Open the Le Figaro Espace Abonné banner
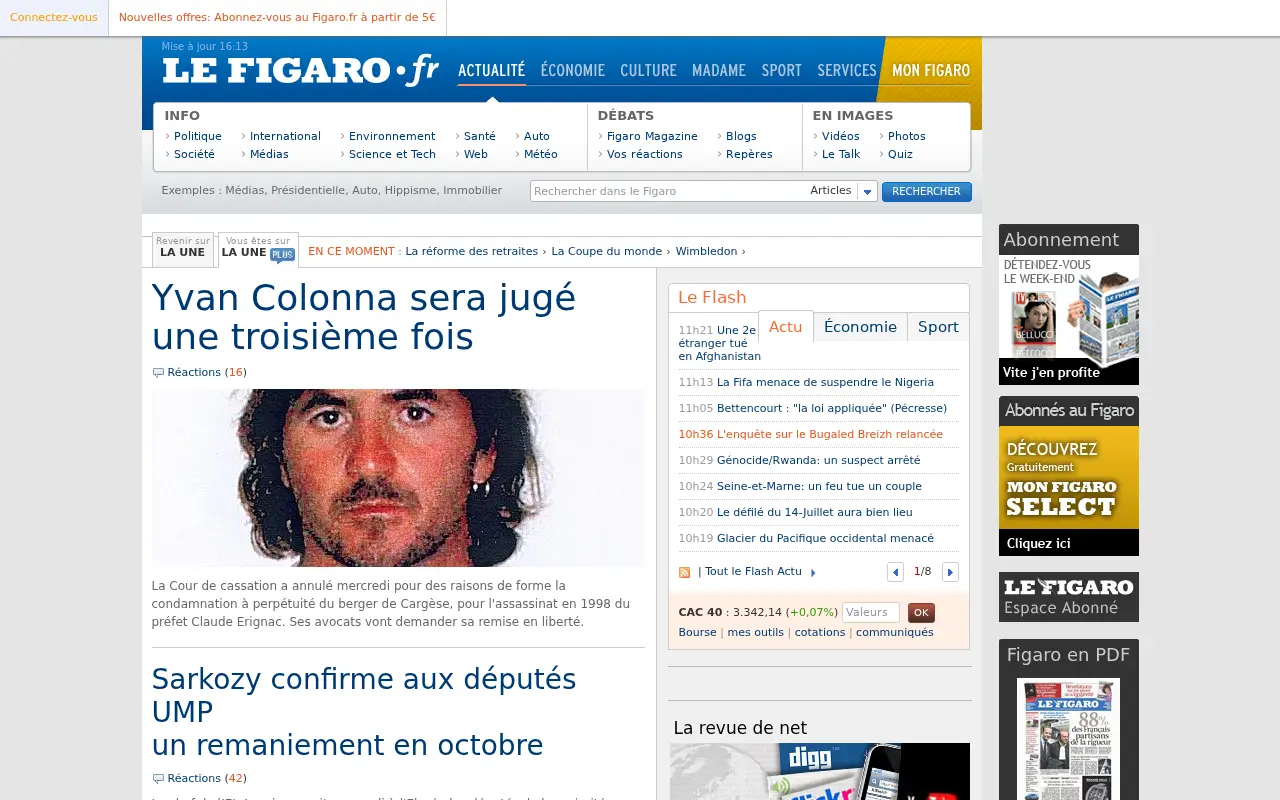The width and height of the screenshot is (1280, 800). [x=1069, y=597]
